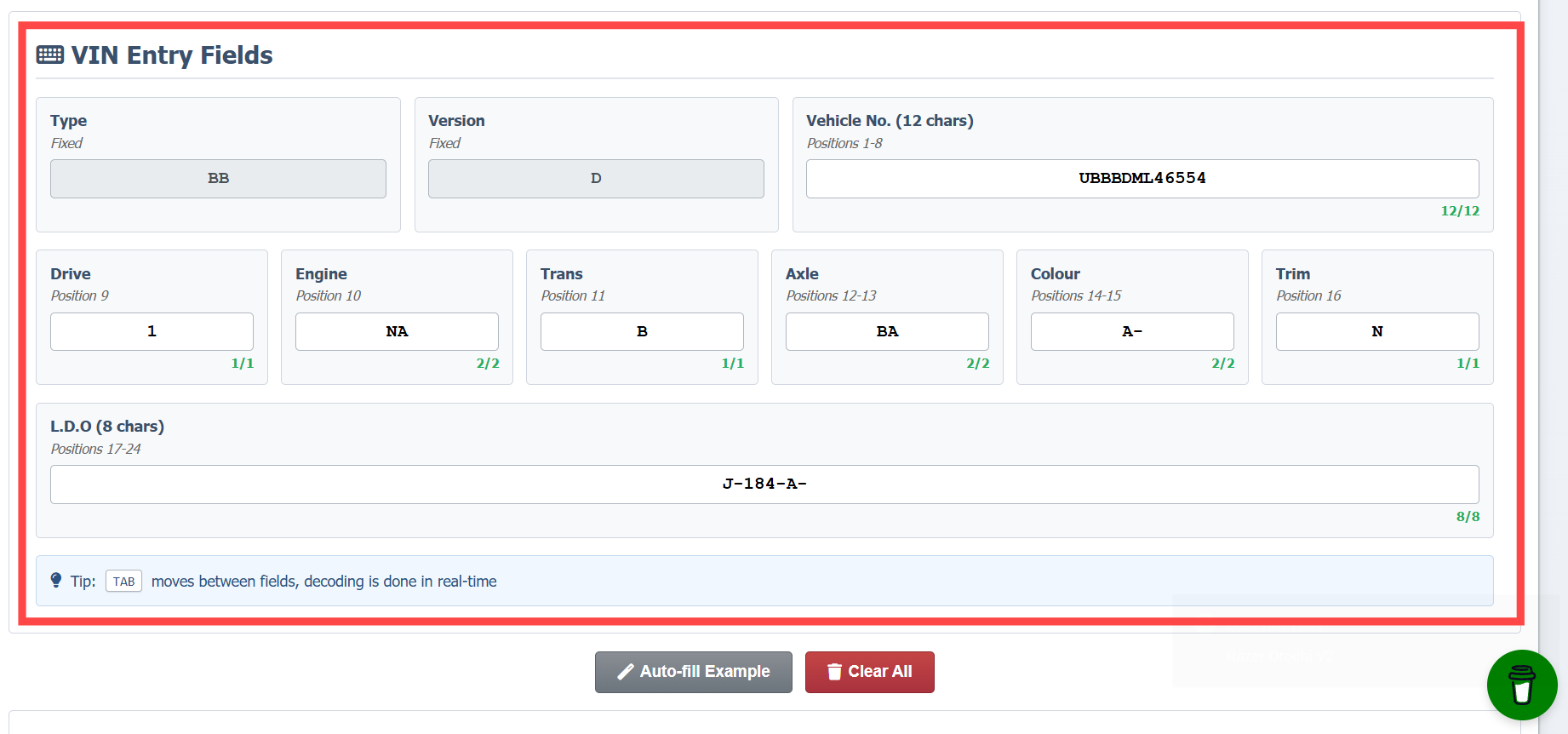Screen dimensions: 1568x734
Task: Click the TAB key badge in the tip
Action: tap(123, 582)
